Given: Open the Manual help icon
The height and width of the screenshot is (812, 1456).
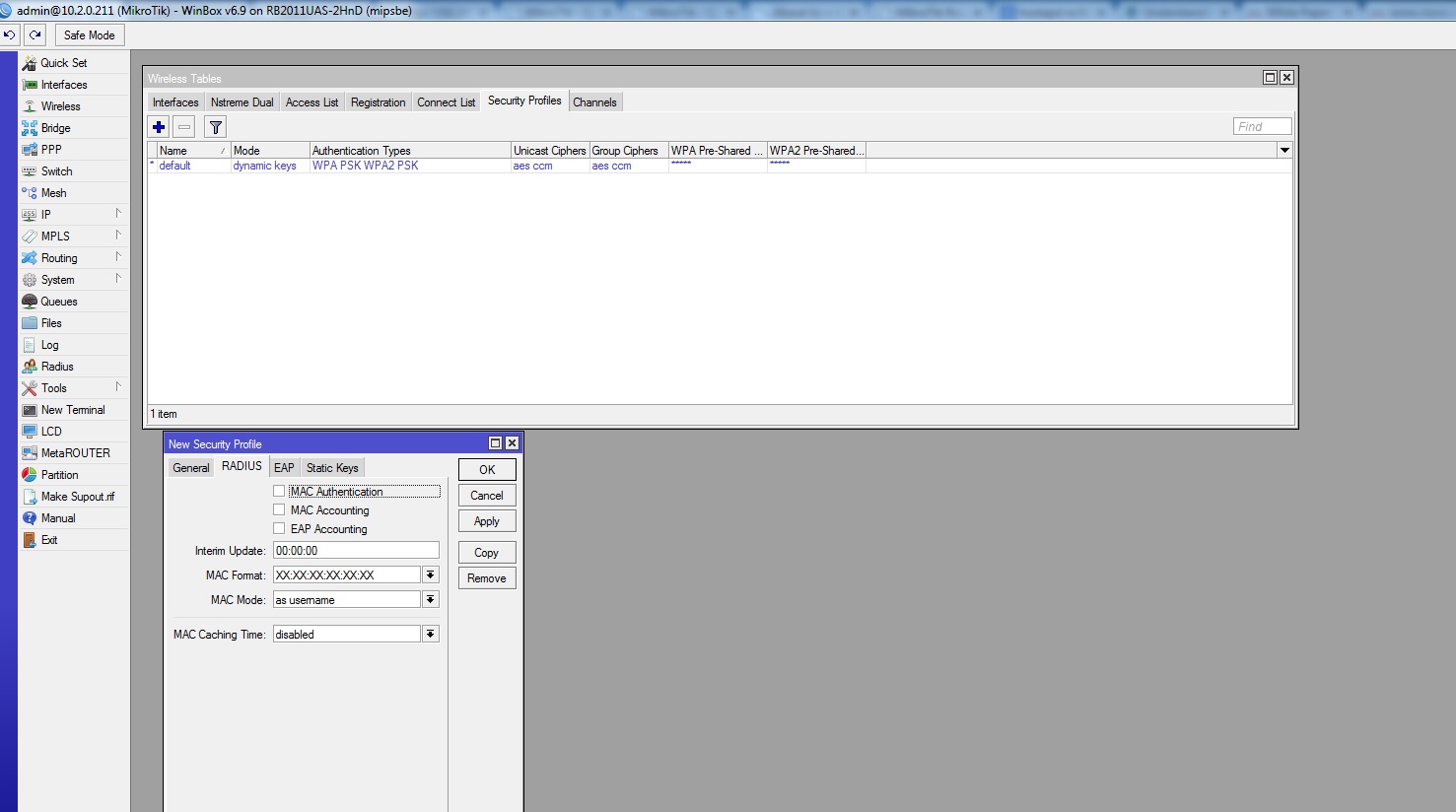Looking at the screenshot, I should (x=30, y=518).
